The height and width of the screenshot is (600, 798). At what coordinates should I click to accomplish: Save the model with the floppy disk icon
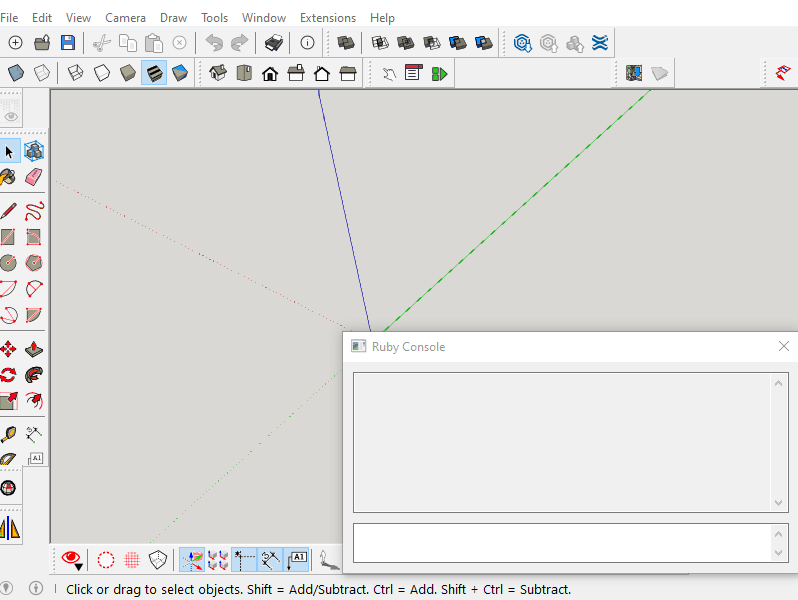pyautogui.click(x=68, y=43)
